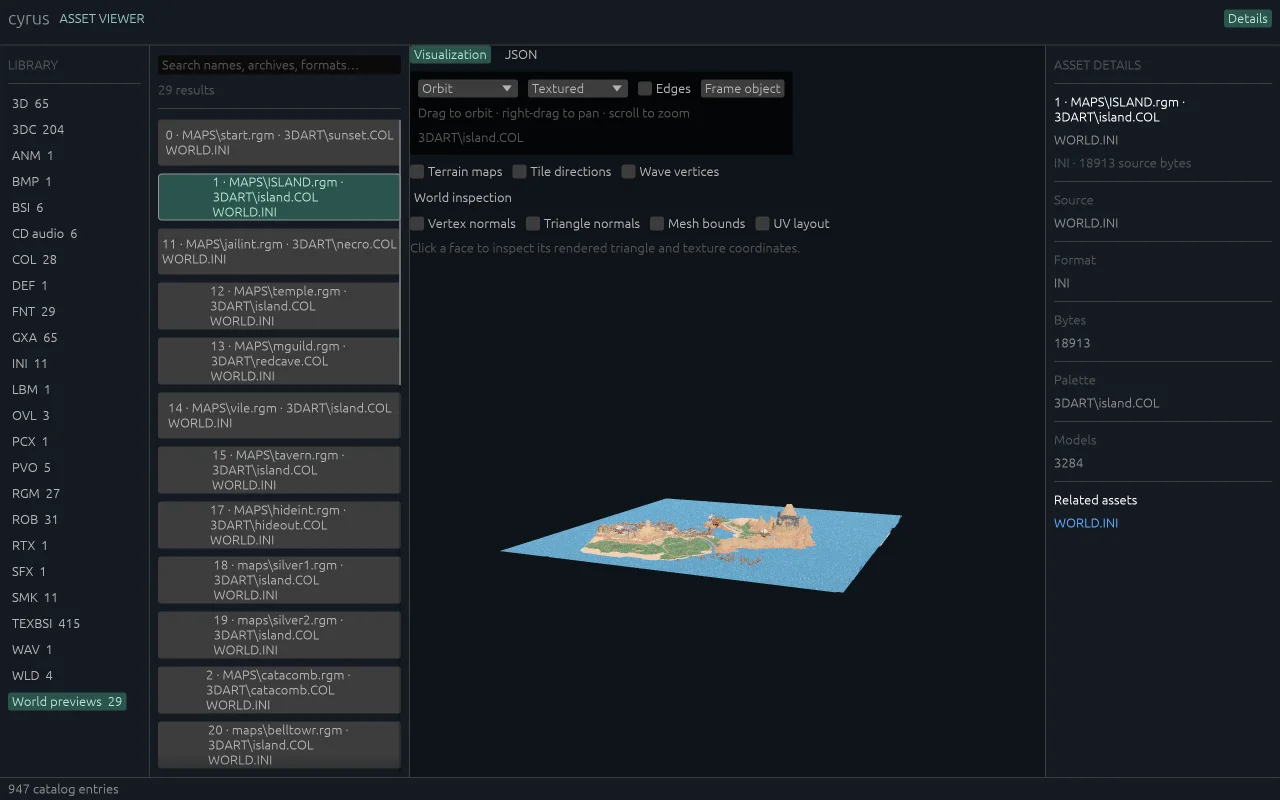The width and height of the screenshot is (1280, 800).
Task: Switch to the JSON tab
Action: pos(521,55)
